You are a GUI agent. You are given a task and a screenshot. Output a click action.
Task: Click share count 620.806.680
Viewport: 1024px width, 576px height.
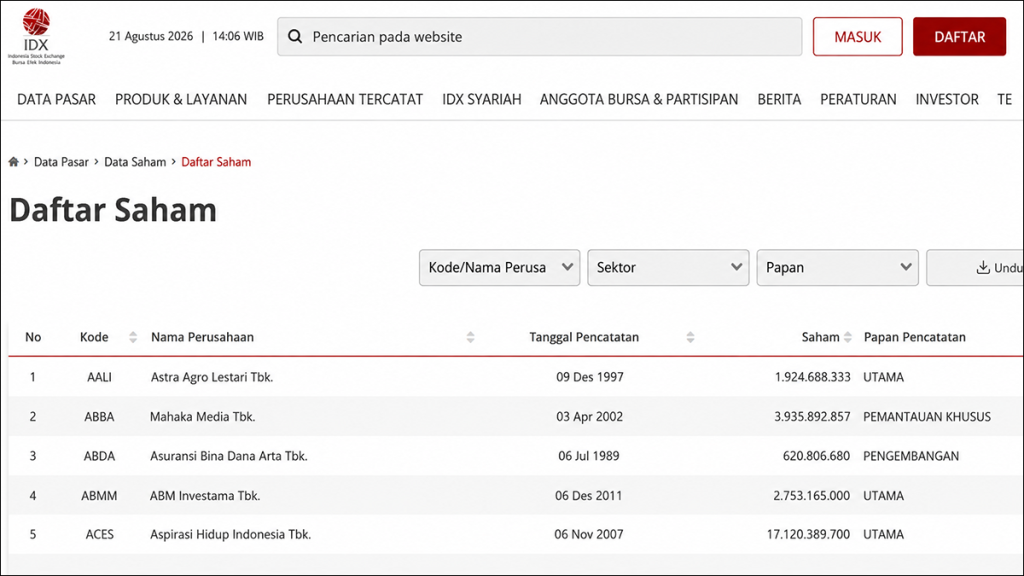[x=816, y=456]
